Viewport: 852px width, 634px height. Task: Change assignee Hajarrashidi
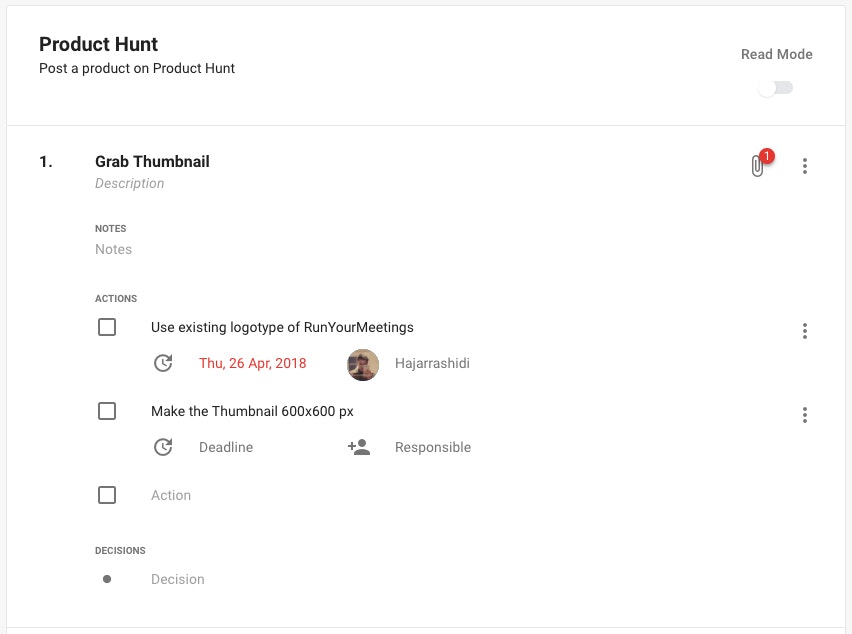(433, 363)
